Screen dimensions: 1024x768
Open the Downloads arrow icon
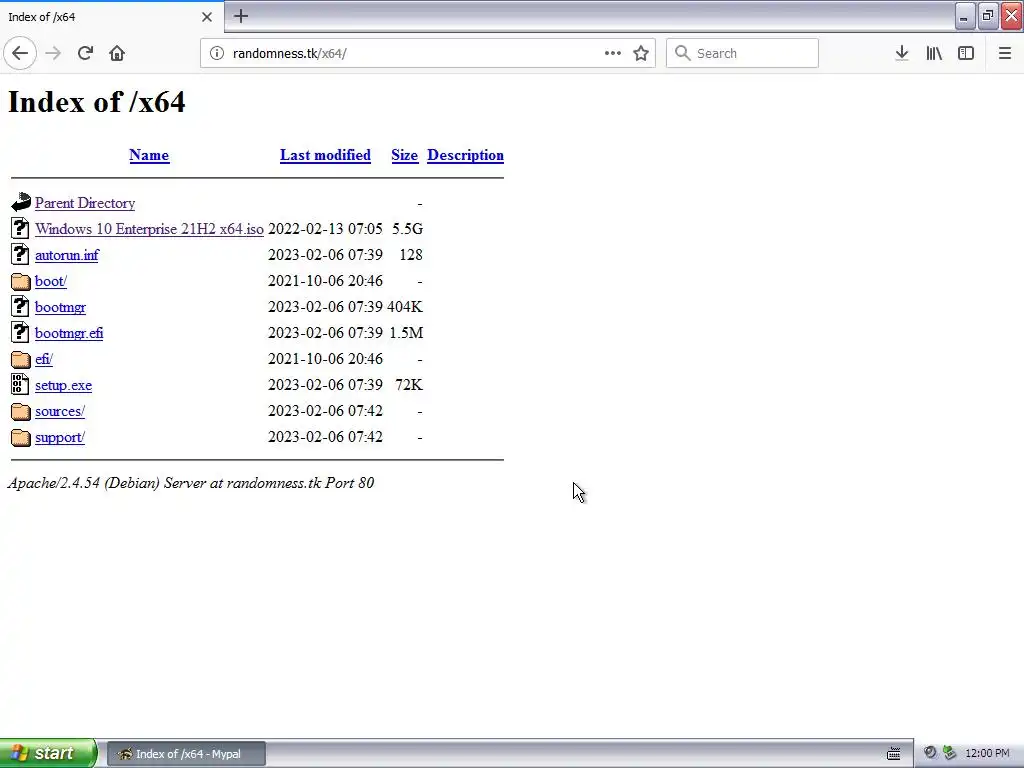[902, 53]
